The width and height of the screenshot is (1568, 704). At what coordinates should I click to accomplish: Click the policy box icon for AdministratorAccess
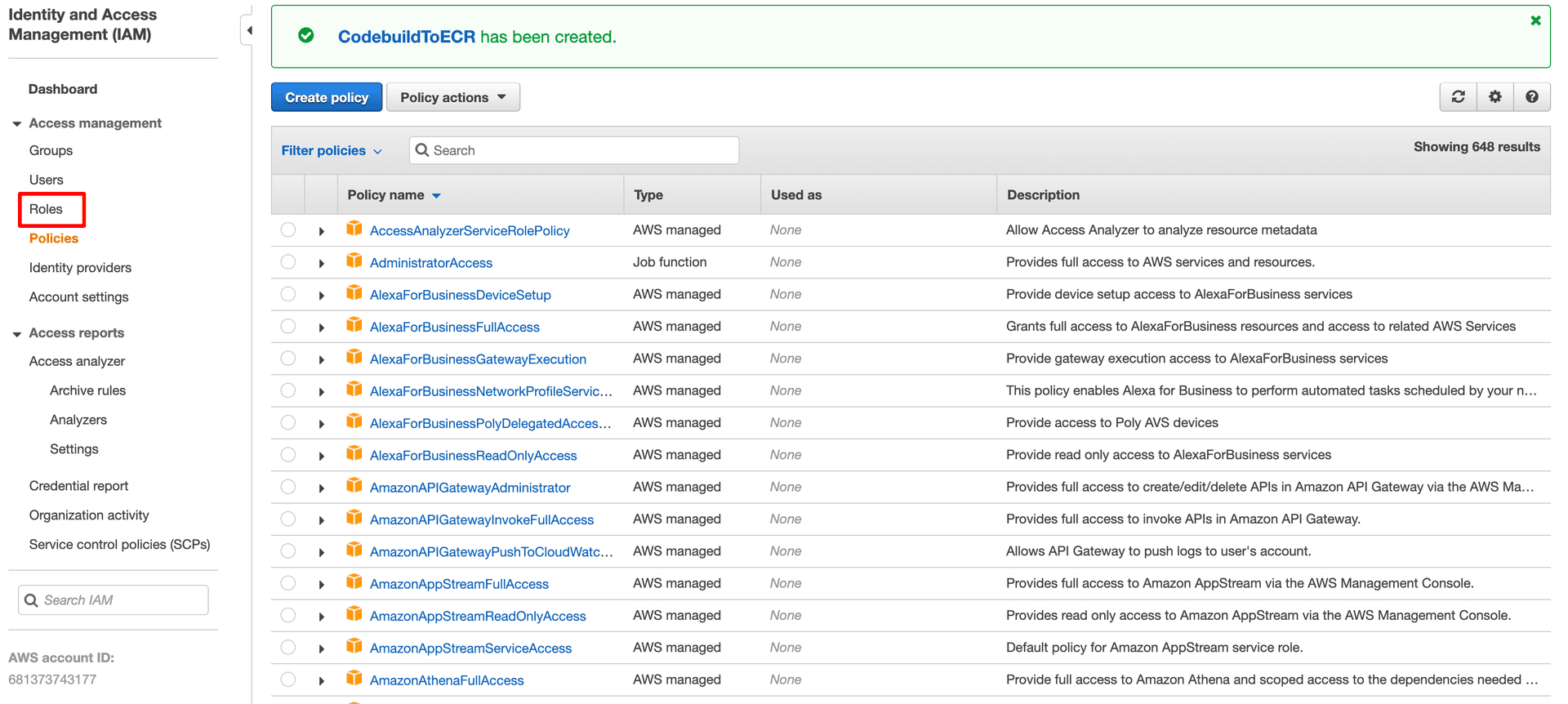pyautogui.click(x=354, y=261)
